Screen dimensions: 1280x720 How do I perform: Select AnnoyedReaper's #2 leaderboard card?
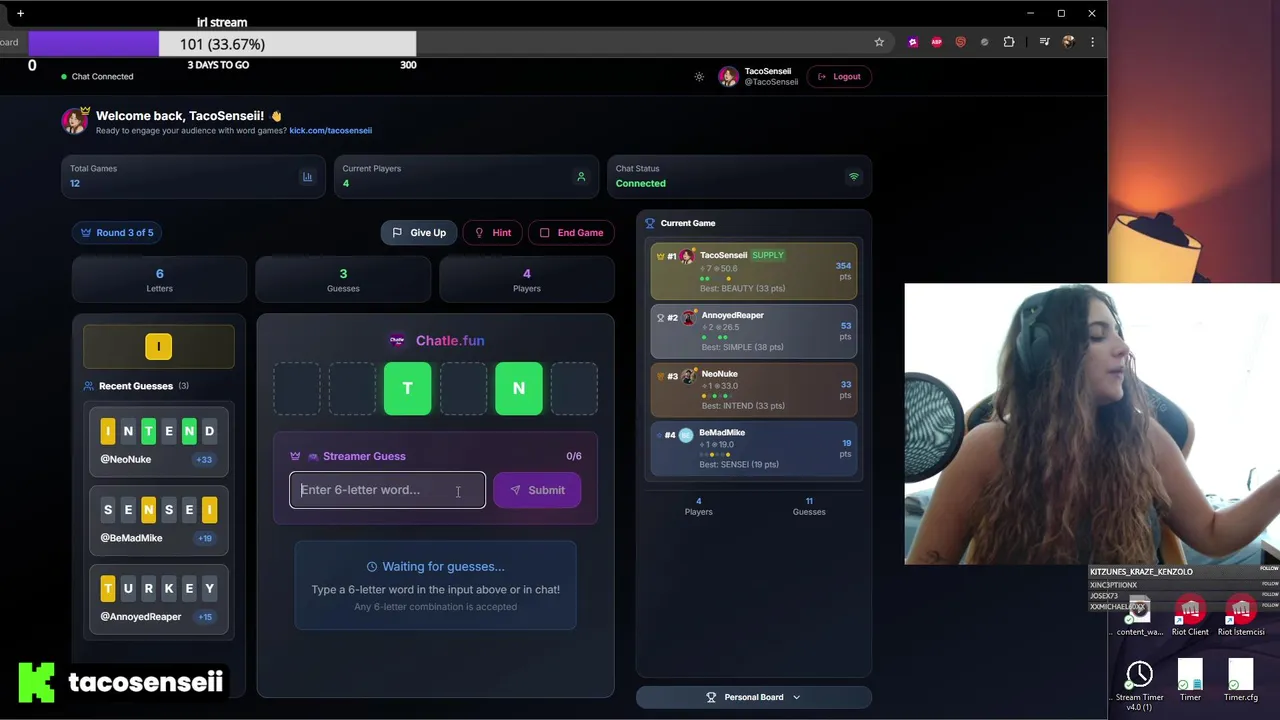pos(754,331)
